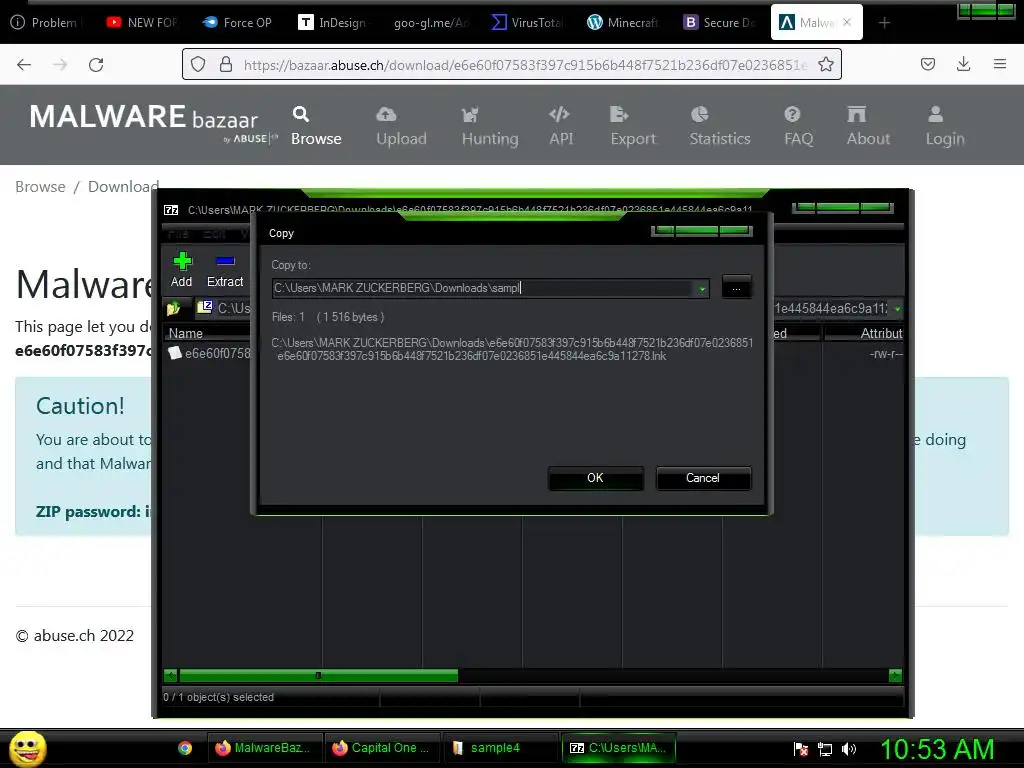Image resolution: width=1024 pixels, height=768 pixels.
Task: Click the smiley Start button
Action: 27,749
